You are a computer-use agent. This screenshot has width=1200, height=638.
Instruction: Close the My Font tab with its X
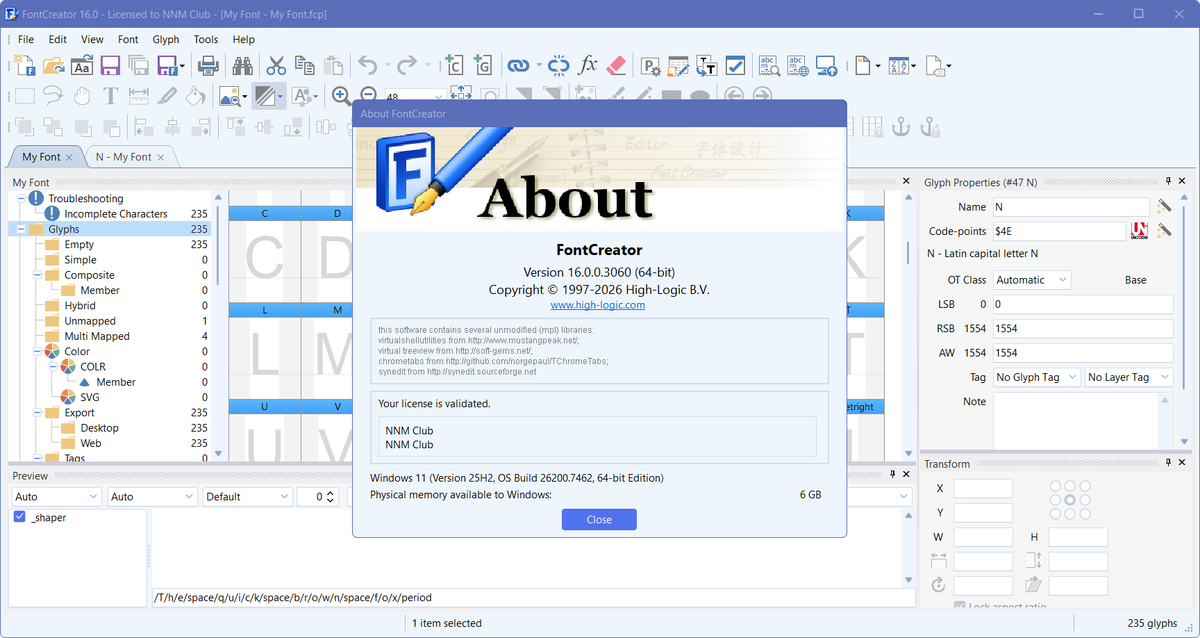pyautogui.click(x=69, y=158)
